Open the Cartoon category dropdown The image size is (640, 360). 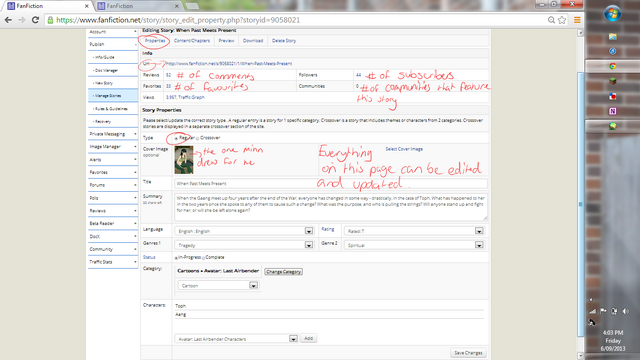pyautogui.click(x=218, y=285)
